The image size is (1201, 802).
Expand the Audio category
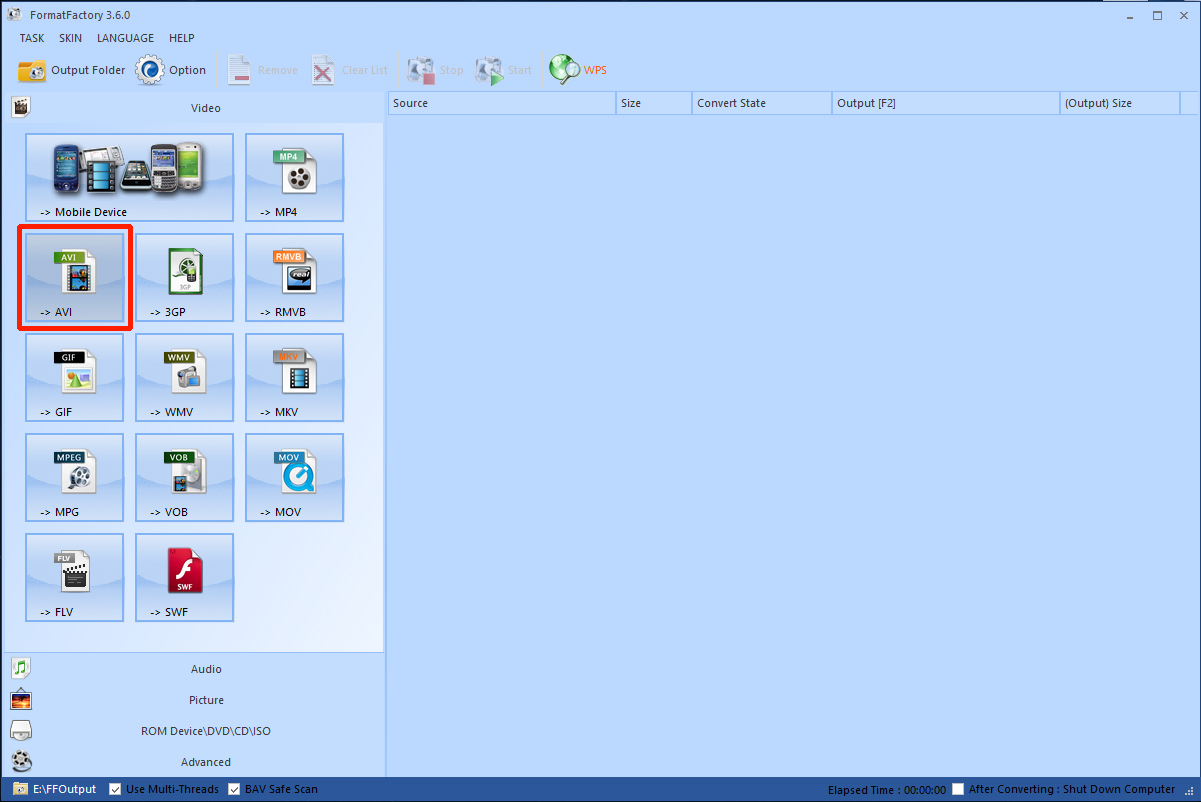pyautogui.click(x=192, y=669)
